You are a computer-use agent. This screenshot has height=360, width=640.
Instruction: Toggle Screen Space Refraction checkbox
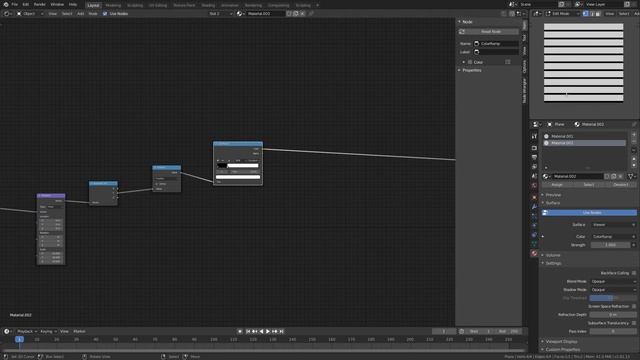[634, 307]
